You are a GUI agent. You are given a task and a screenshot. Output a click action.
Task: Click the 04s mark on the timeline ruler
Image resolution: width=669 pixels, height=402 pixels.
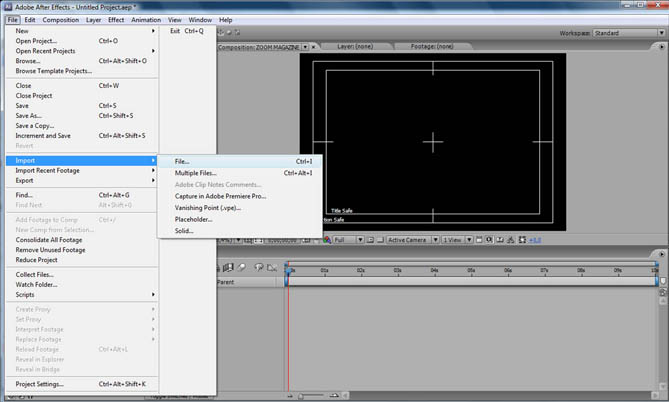(434, 270)
